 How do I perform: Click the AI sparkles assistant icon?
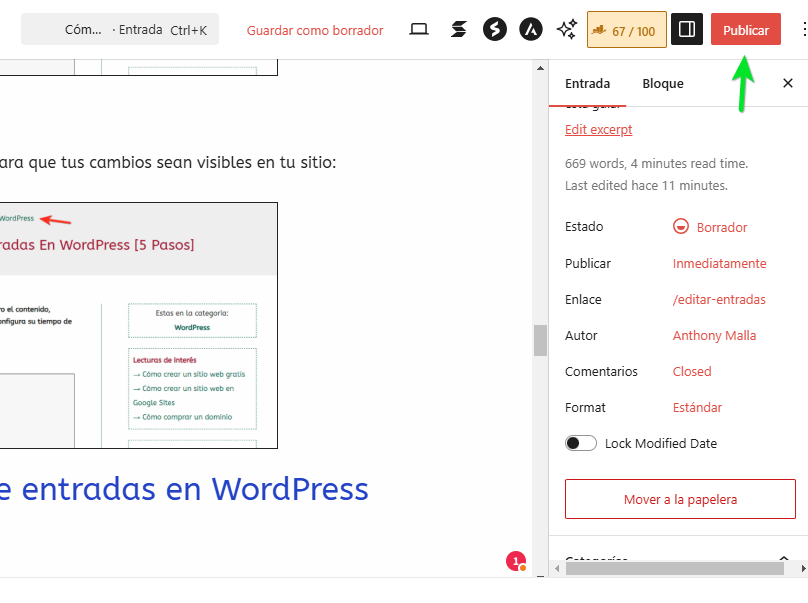point(567,29)
